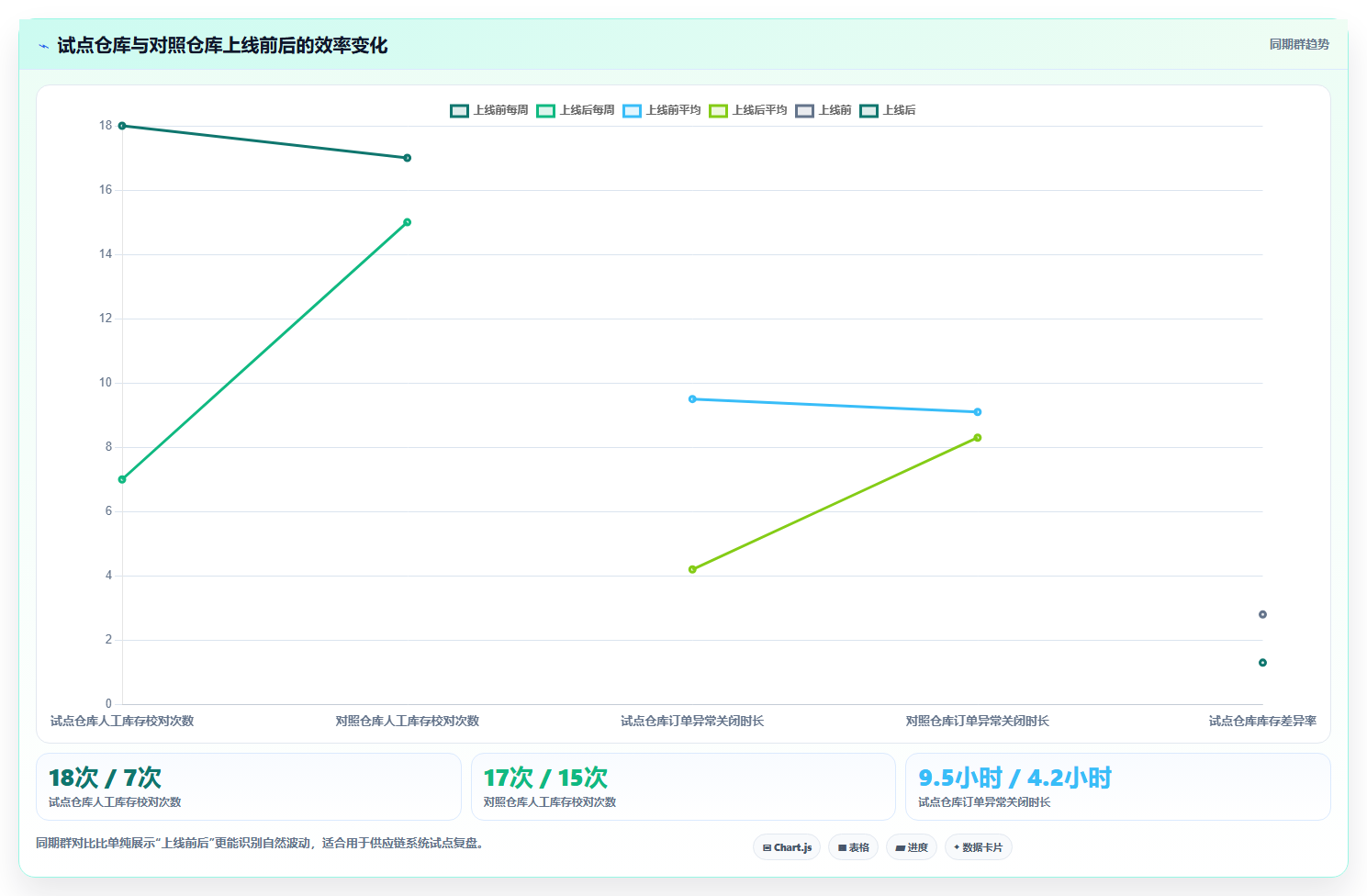Click the 试点仓库人工库存校对次数 x-axis label
This screenshot has width=1367, height=896.
point(122,721)
